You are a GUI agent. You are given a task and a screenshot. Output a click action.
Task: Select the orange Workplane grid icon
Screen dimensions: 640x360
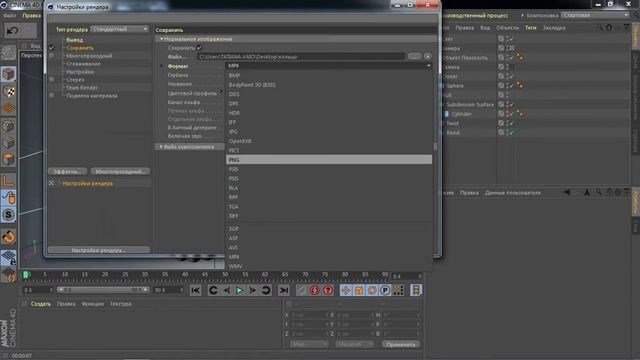8,109
